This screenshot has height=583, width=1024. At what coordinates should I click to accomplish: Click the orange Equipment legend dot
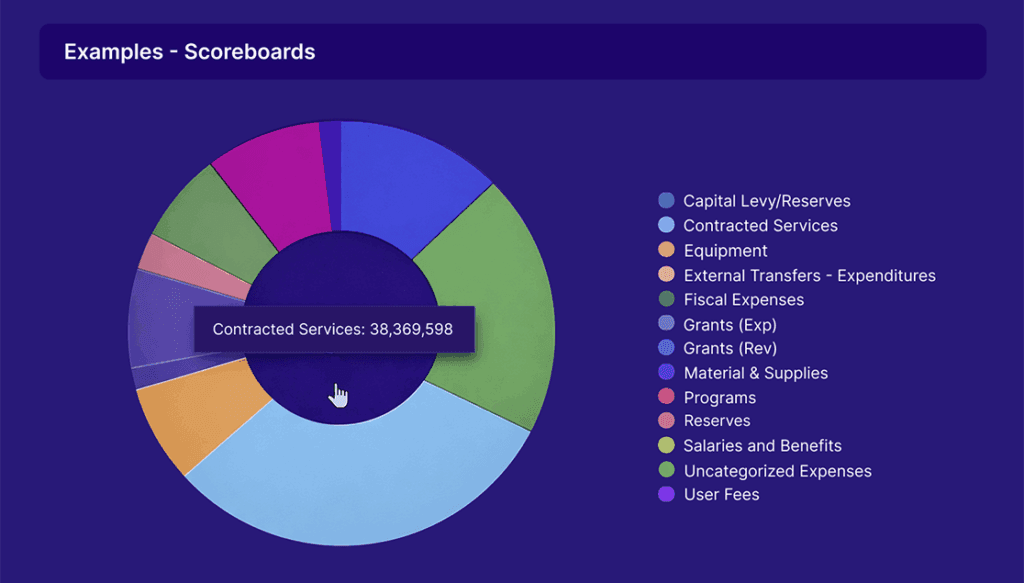pyautogui.click(x=667, y=250)
